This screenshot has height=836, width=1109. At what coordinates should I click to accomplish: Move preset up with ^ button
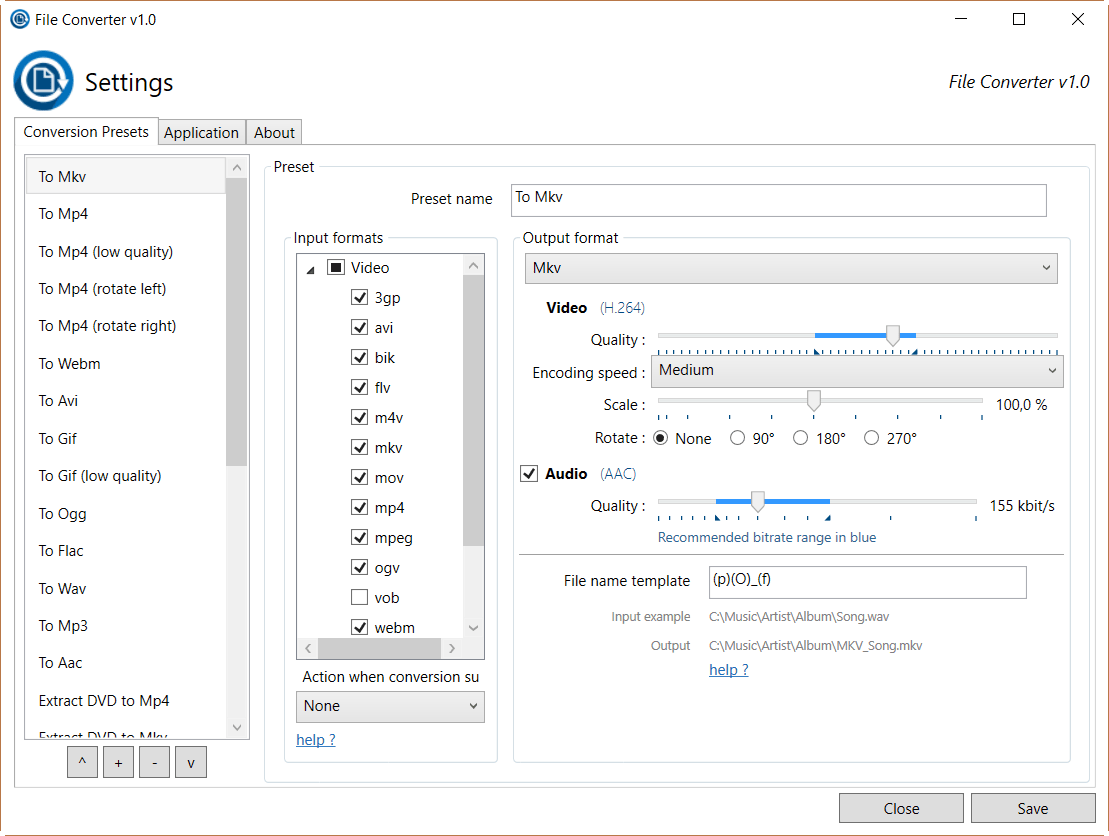click(x=82, y=763)
